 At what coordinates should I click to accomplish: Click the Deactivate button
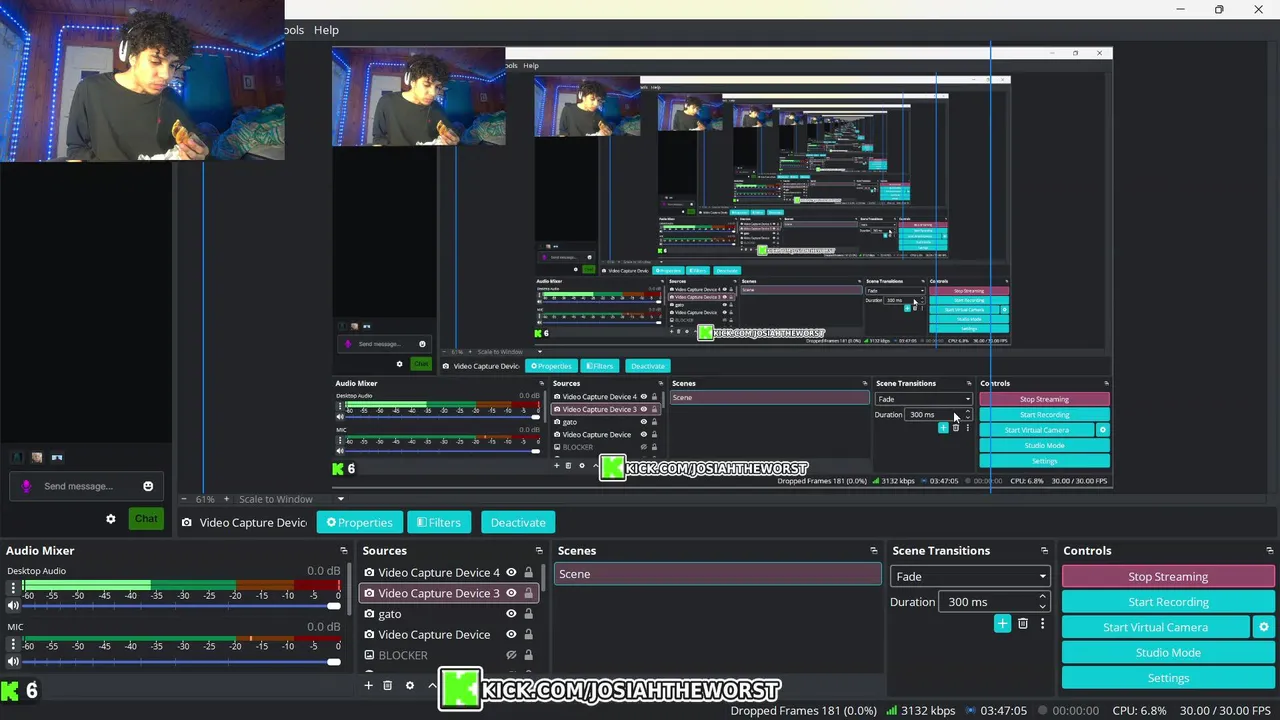(x=518, y=522)
